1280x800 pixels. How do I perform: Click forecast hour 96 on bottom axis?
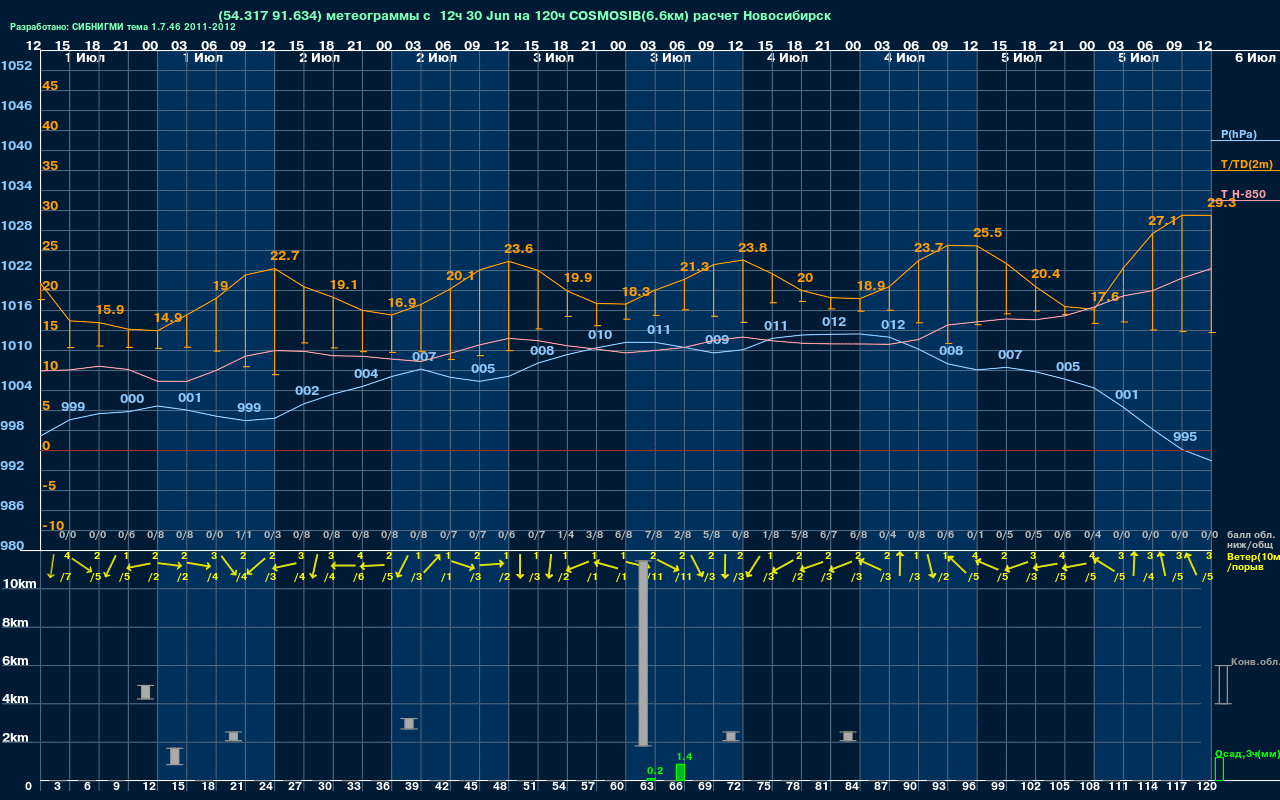coord(968,787)
